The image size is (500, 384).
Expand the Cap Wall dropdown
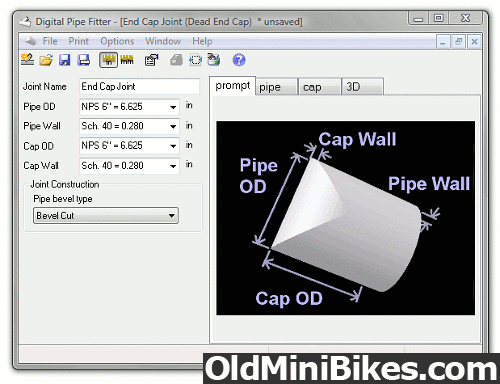coord(173,166)
